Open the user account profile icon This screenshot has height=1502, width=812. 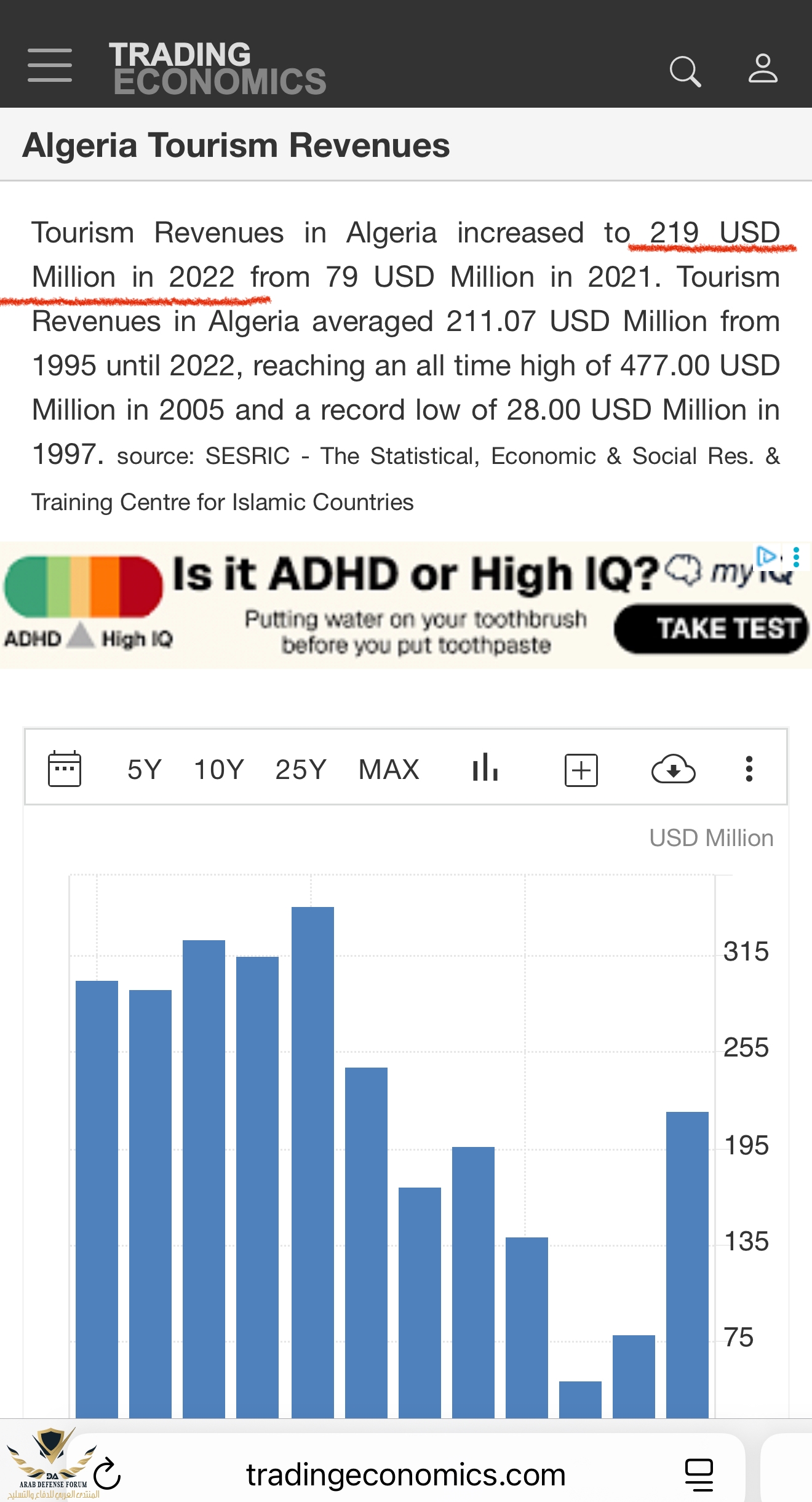pos(763,68)
